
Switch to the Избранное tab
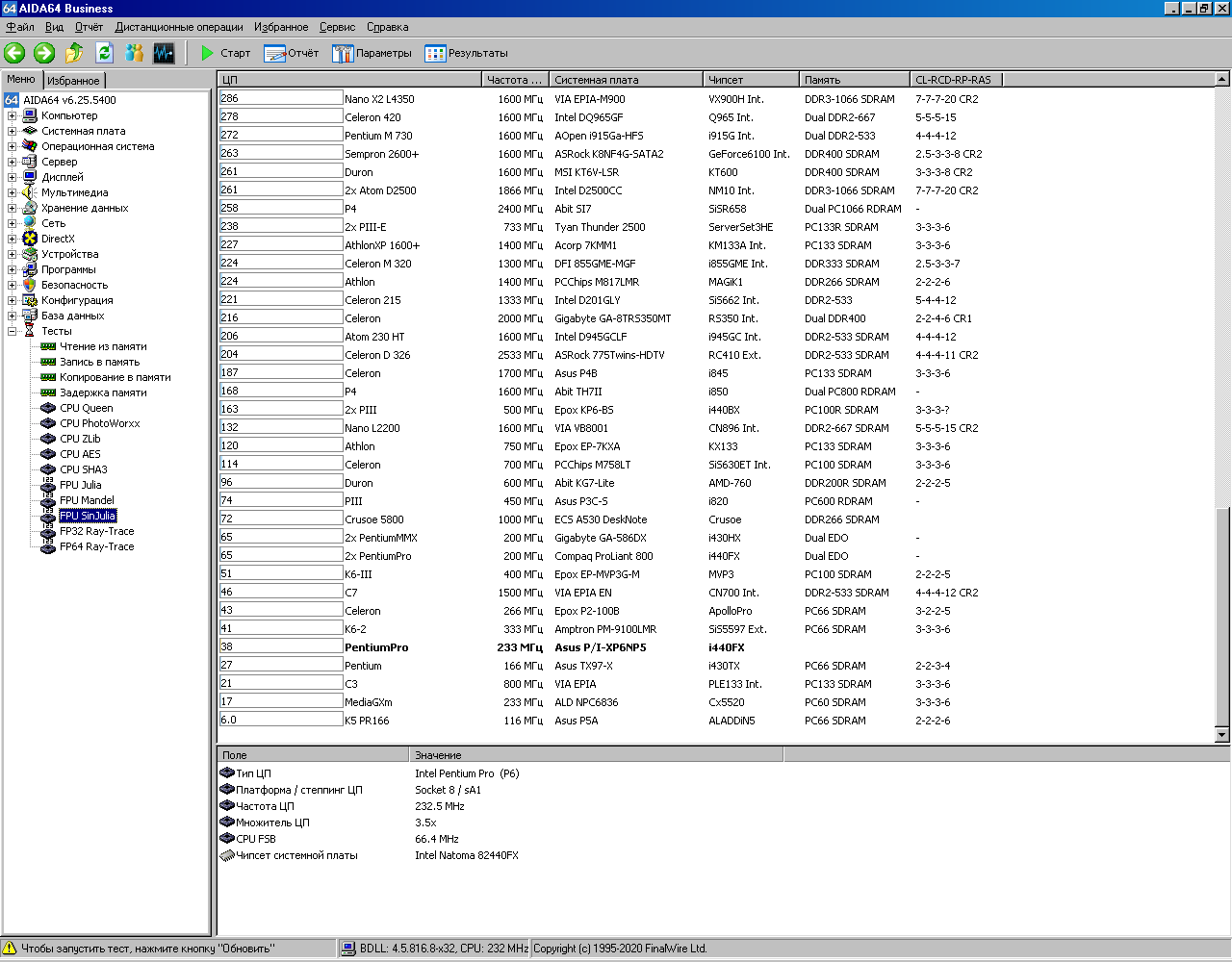pos(73,81)
